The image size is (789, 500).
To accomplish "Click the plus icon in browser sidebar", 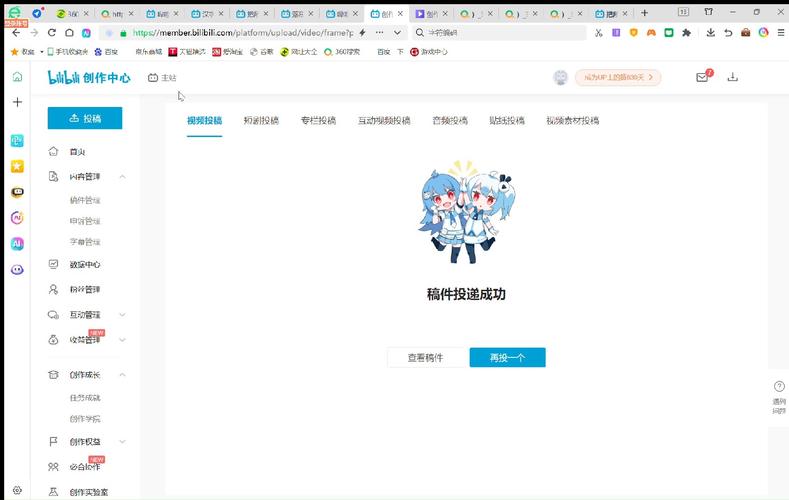I will pos(17,102).
